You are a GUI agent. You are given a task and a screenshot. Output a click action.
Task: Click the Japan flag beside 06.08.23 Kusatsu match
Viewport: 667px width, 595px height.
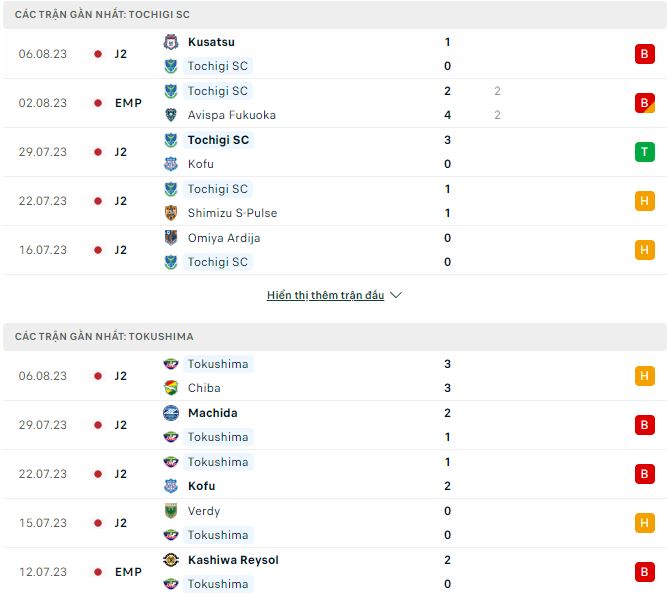coord(98,54)
